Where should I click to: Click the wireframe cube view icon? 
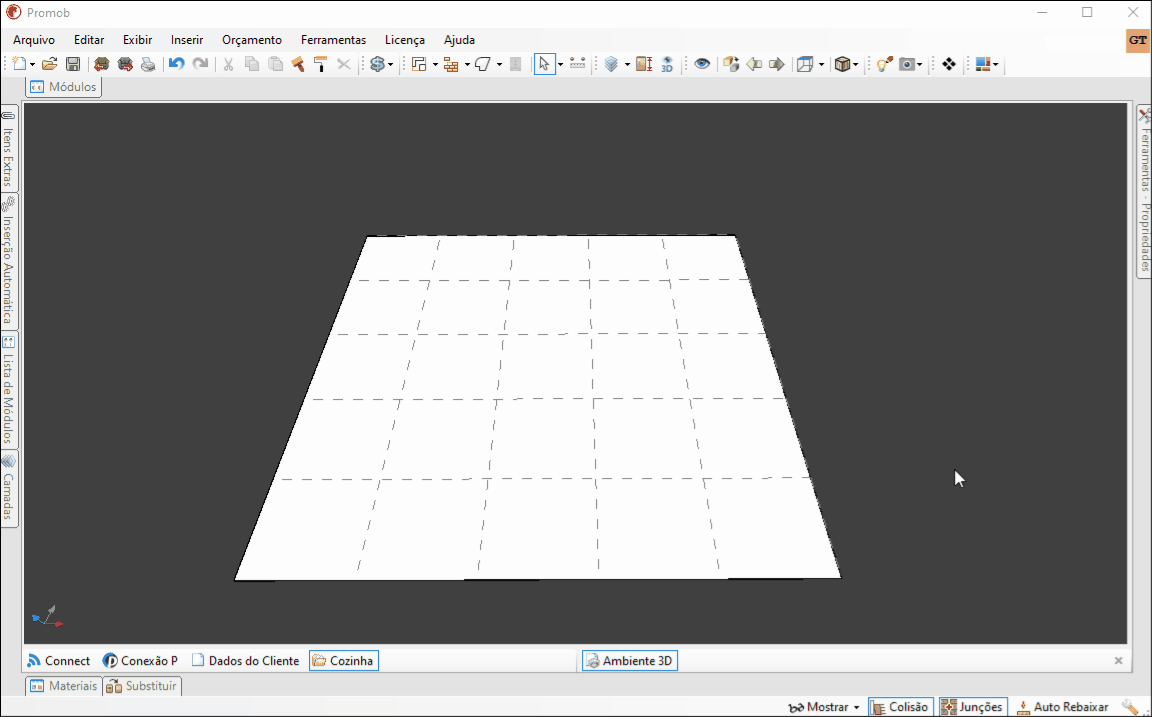805,64
